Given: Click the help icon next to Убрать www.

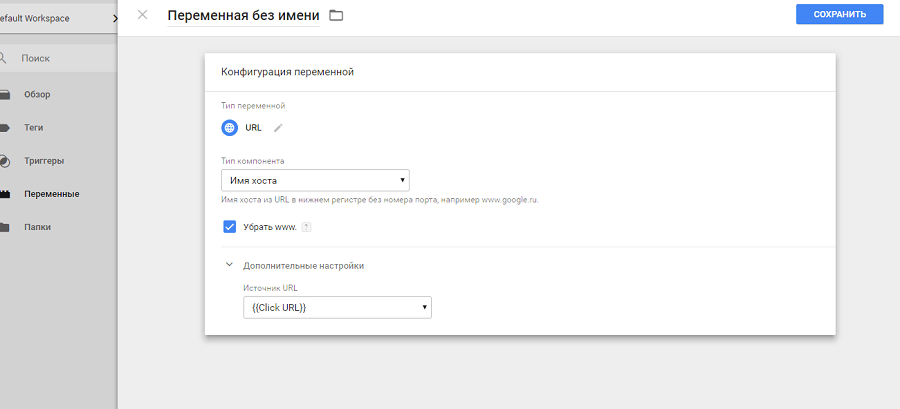Looking at the screenshot, I should point(306,227).
